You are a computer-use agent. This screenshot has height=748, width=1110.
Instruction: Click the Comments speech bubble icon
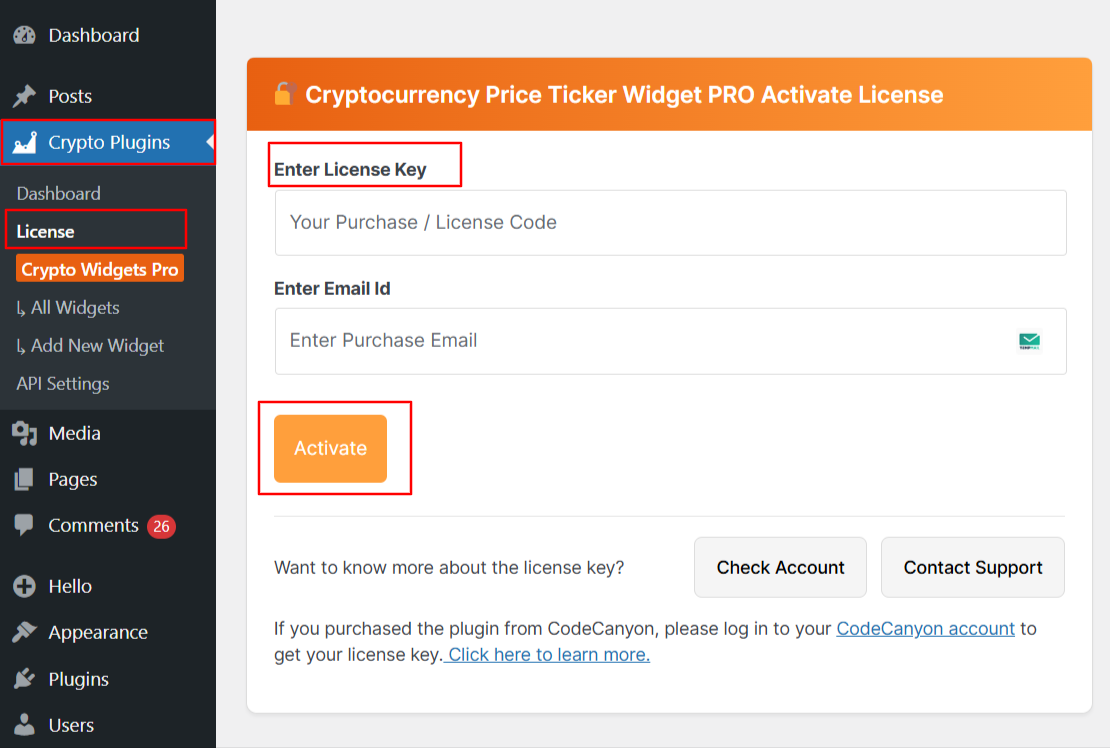click(x=24, y=526)
